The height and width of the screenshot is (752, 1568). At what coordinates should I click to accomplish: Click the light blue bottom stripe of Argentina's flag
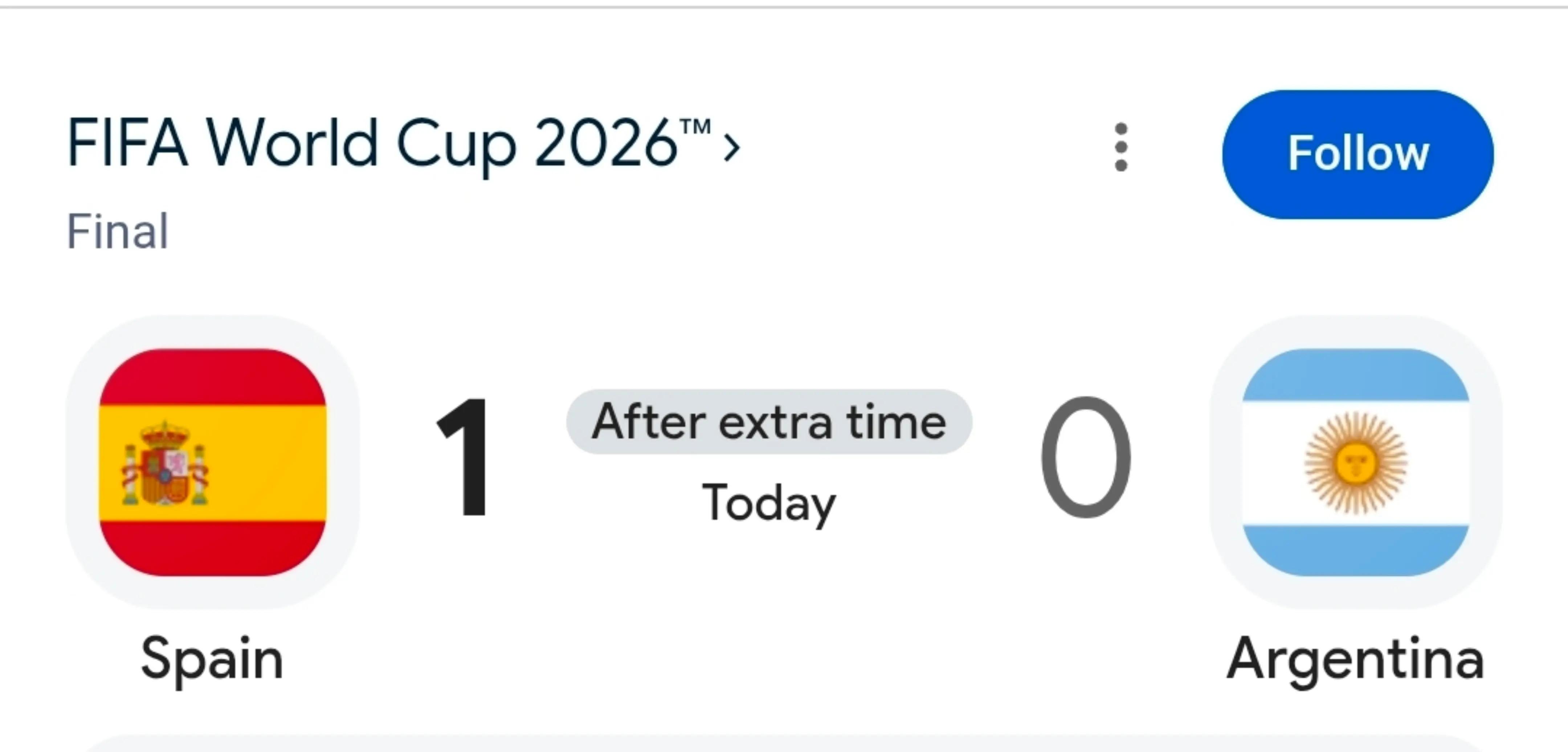pyautogui.click(x=1356, y=550)
